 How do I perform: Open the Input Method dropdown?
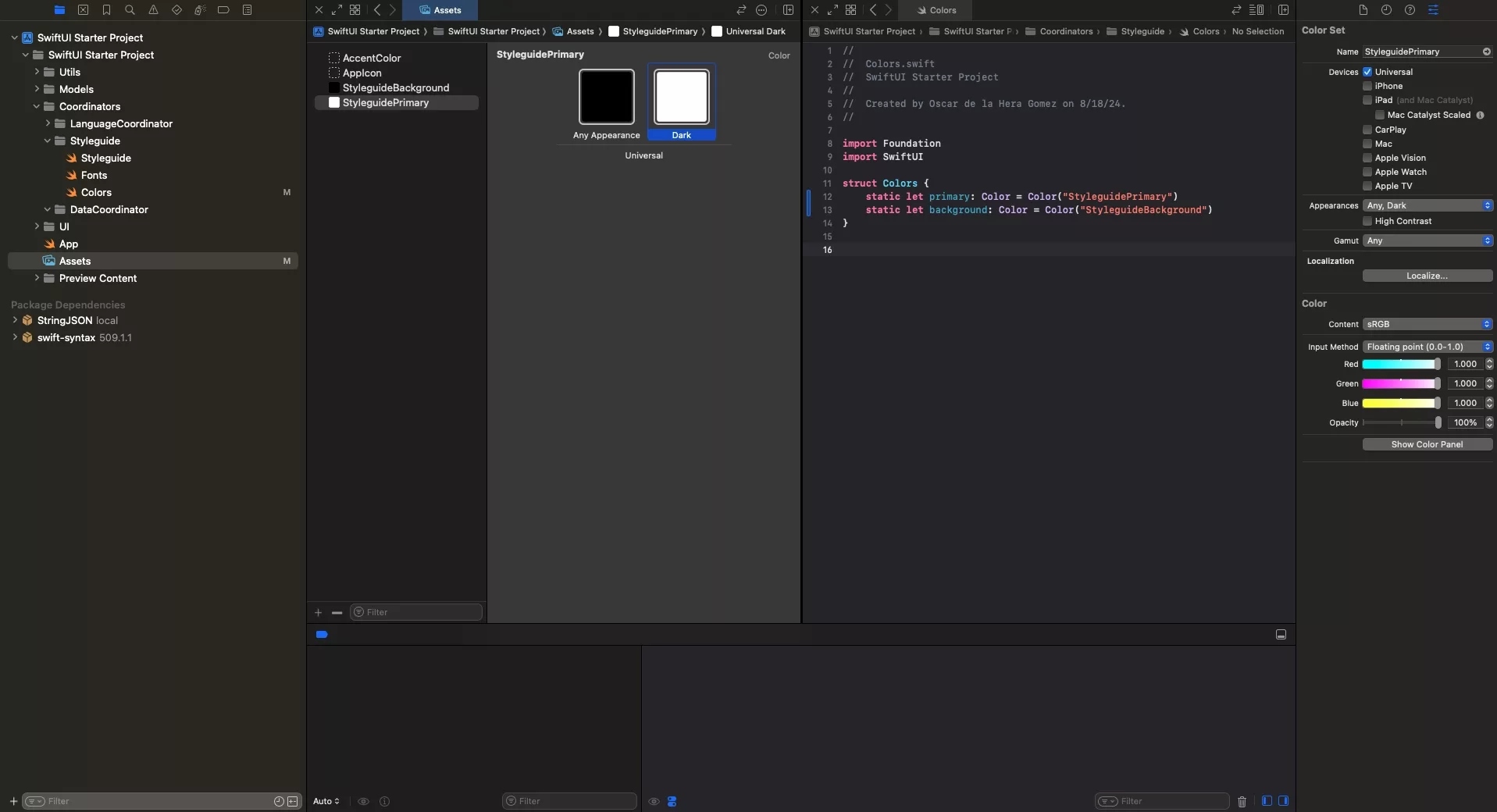point(1427,347)
